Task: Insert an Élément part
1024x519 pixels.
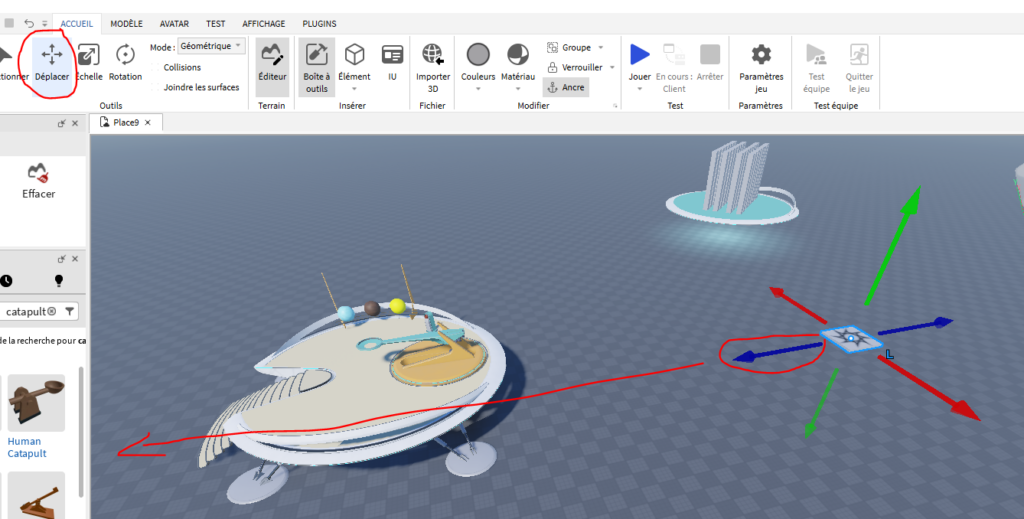Action: (355, 61)
